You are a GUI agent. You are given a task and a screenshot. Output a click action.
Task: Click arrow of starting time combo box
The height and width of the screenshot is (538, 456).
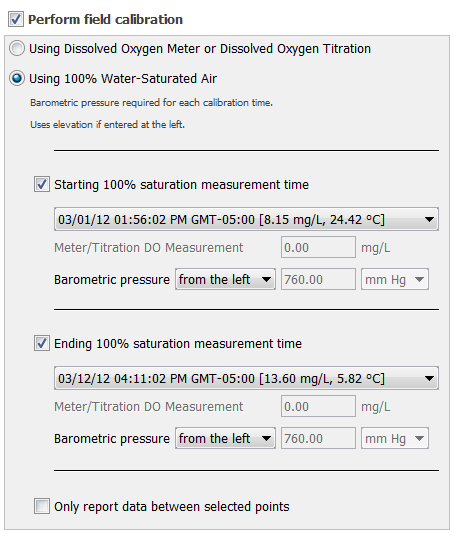click(429, 219)
